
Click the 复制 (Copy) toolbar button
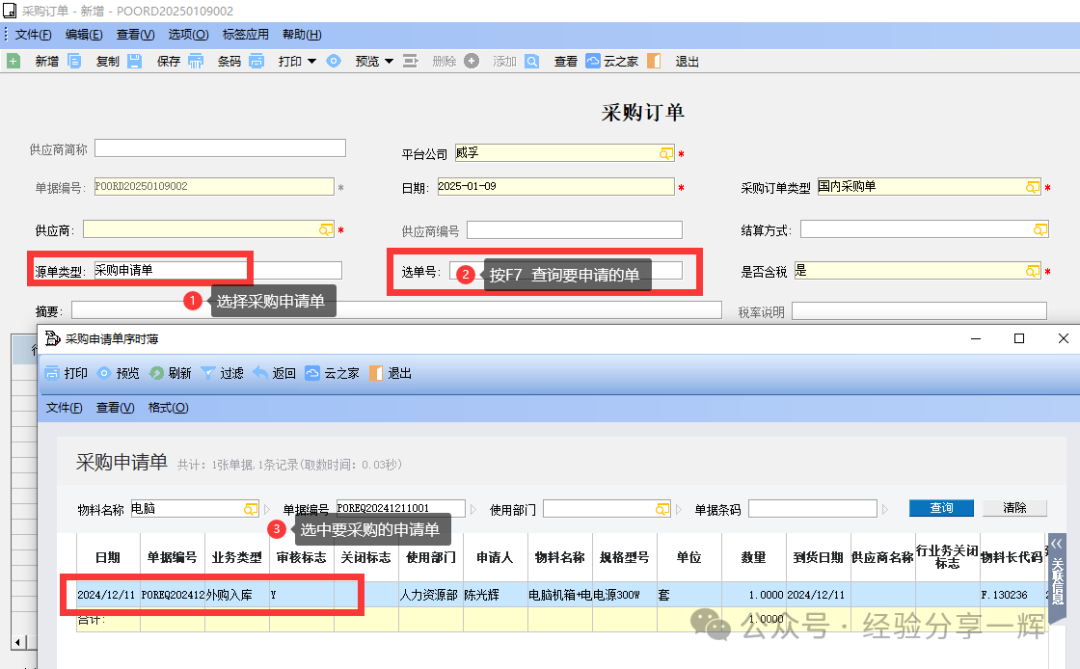[x=107, y=61]
